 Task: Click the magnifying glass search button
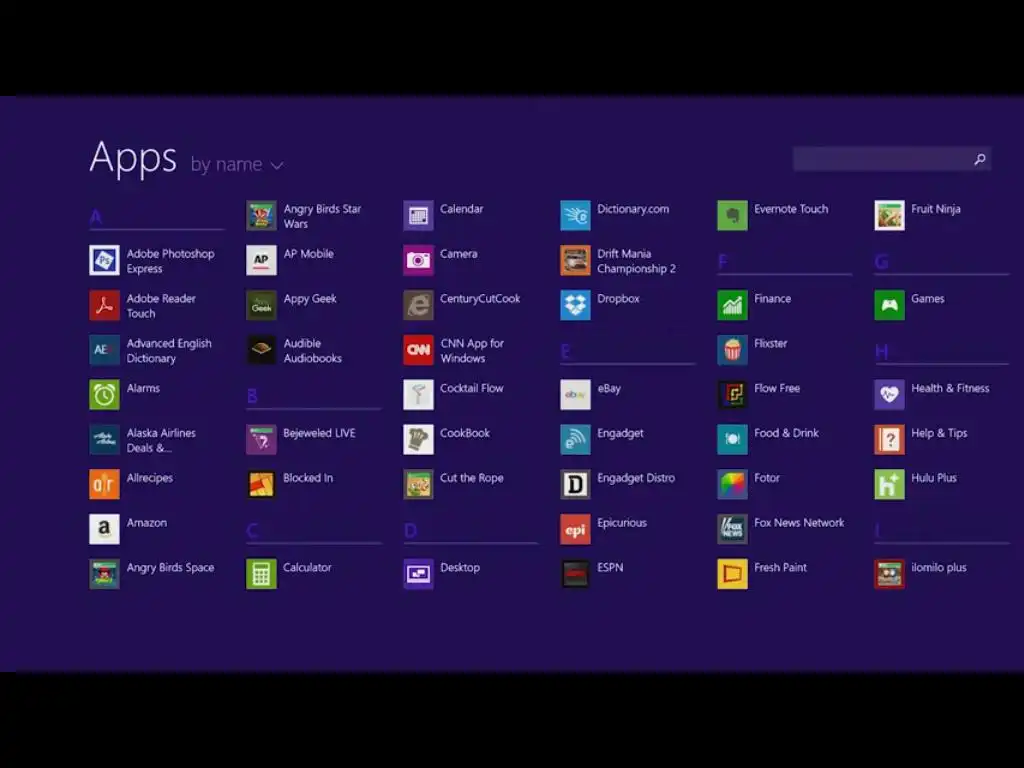click(x=980, y=159)
